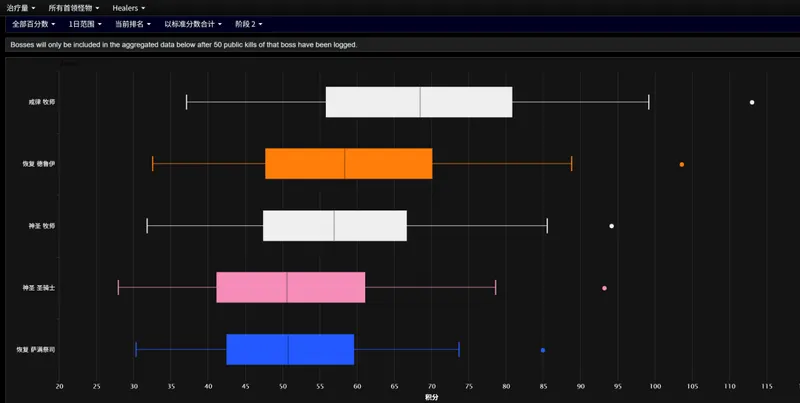Click the pink outlier dot near 93

604,288
